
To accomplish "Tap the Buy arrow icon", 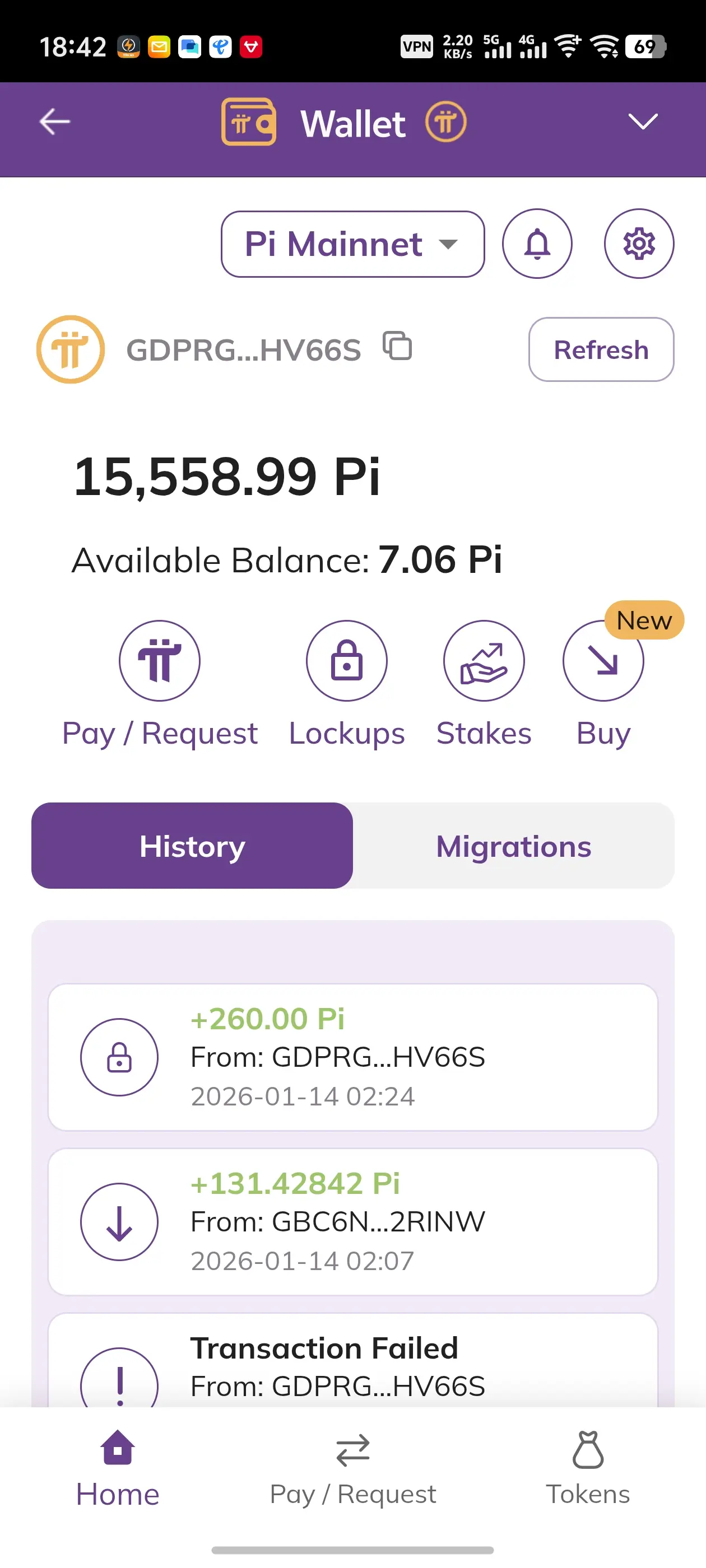I will click(603, 660).
